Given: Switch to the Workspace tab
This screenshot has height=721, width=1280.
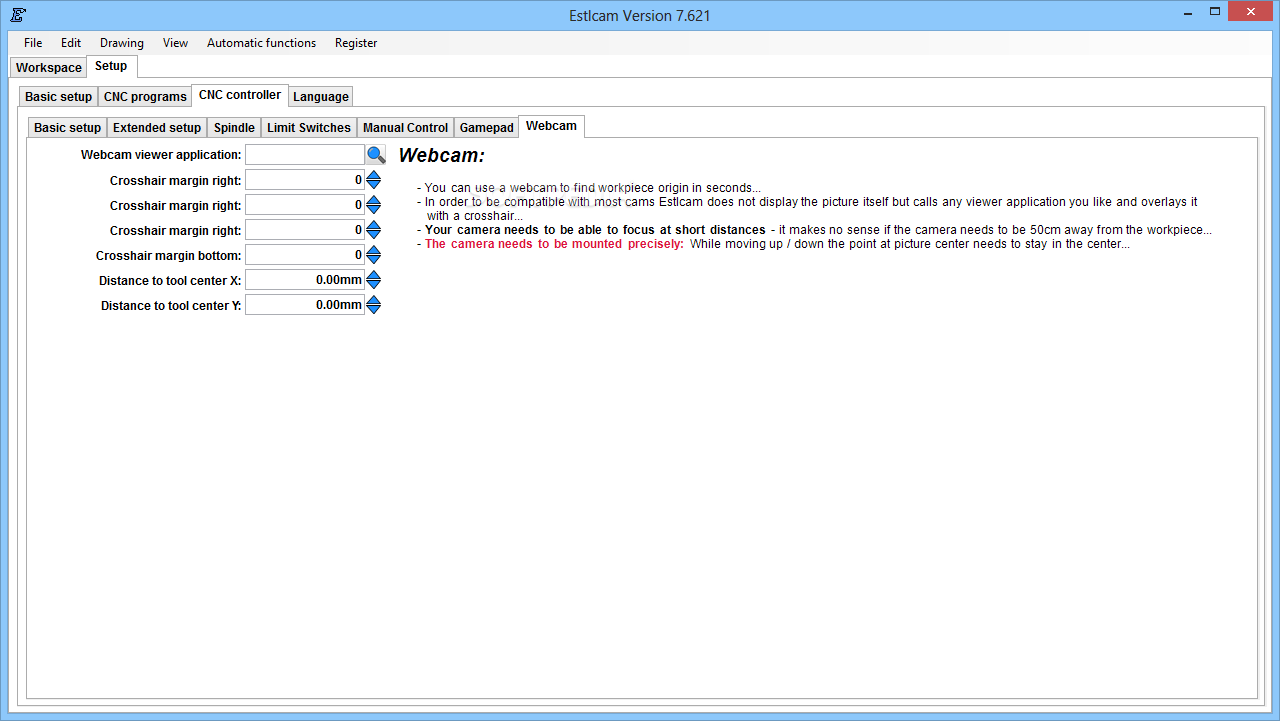Looking at the screenshot, I should [49, 68].
